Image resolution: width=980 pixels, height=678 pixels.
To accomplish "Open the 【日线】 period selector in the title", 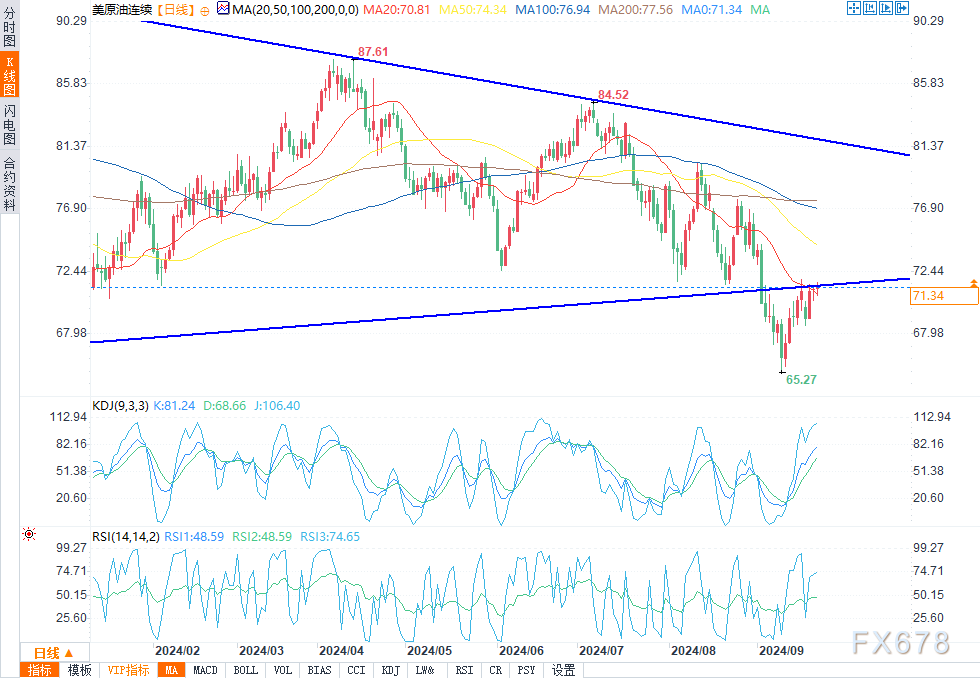I will pyautogui.click(x=175, y=9).
